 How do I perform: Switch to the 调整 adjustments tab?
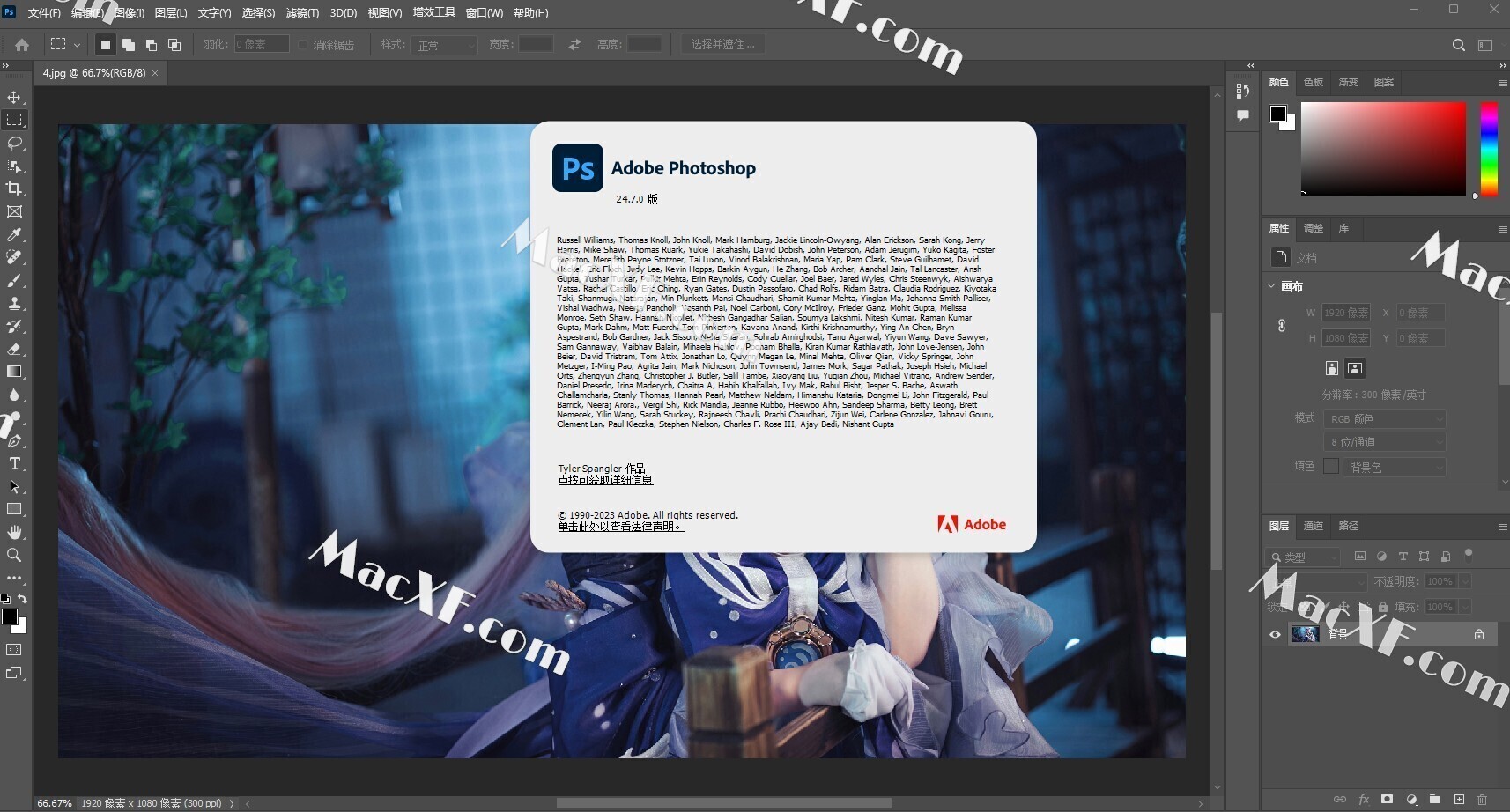pyautogui.click(x=1314, y=228)
